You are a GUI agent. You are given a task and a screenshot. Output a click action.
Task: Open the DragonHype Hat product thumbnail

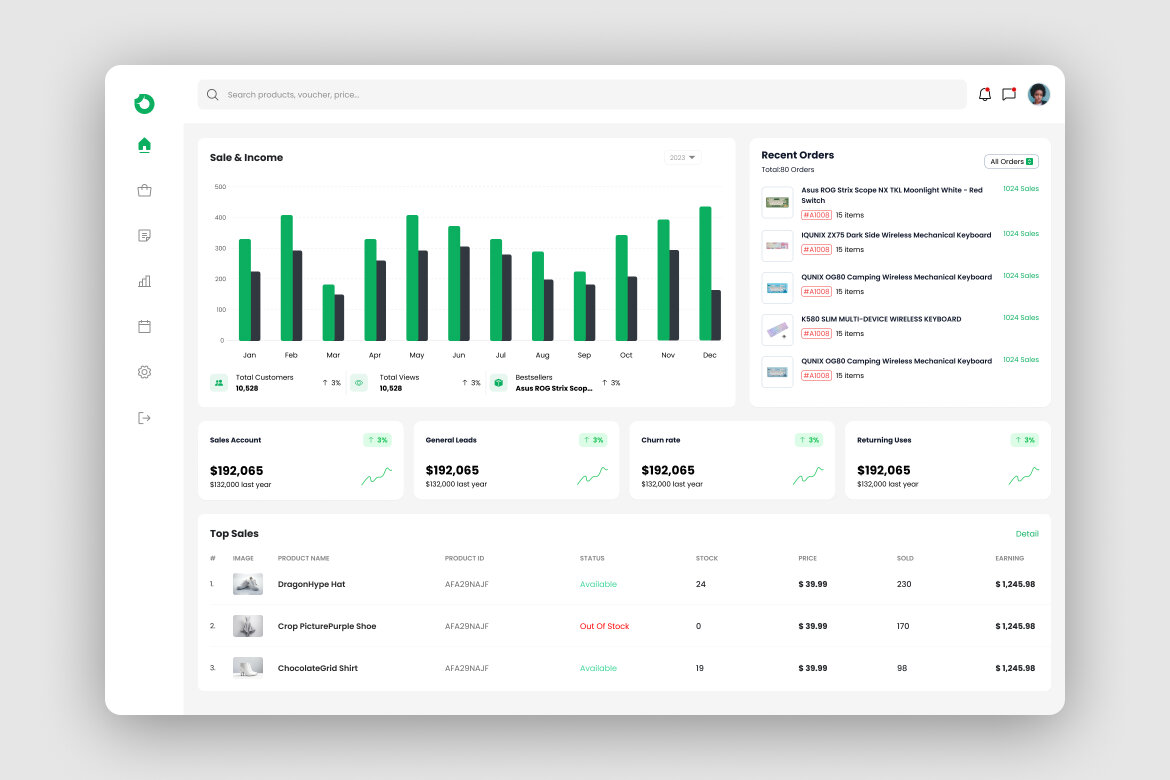(x=247, y=584)
